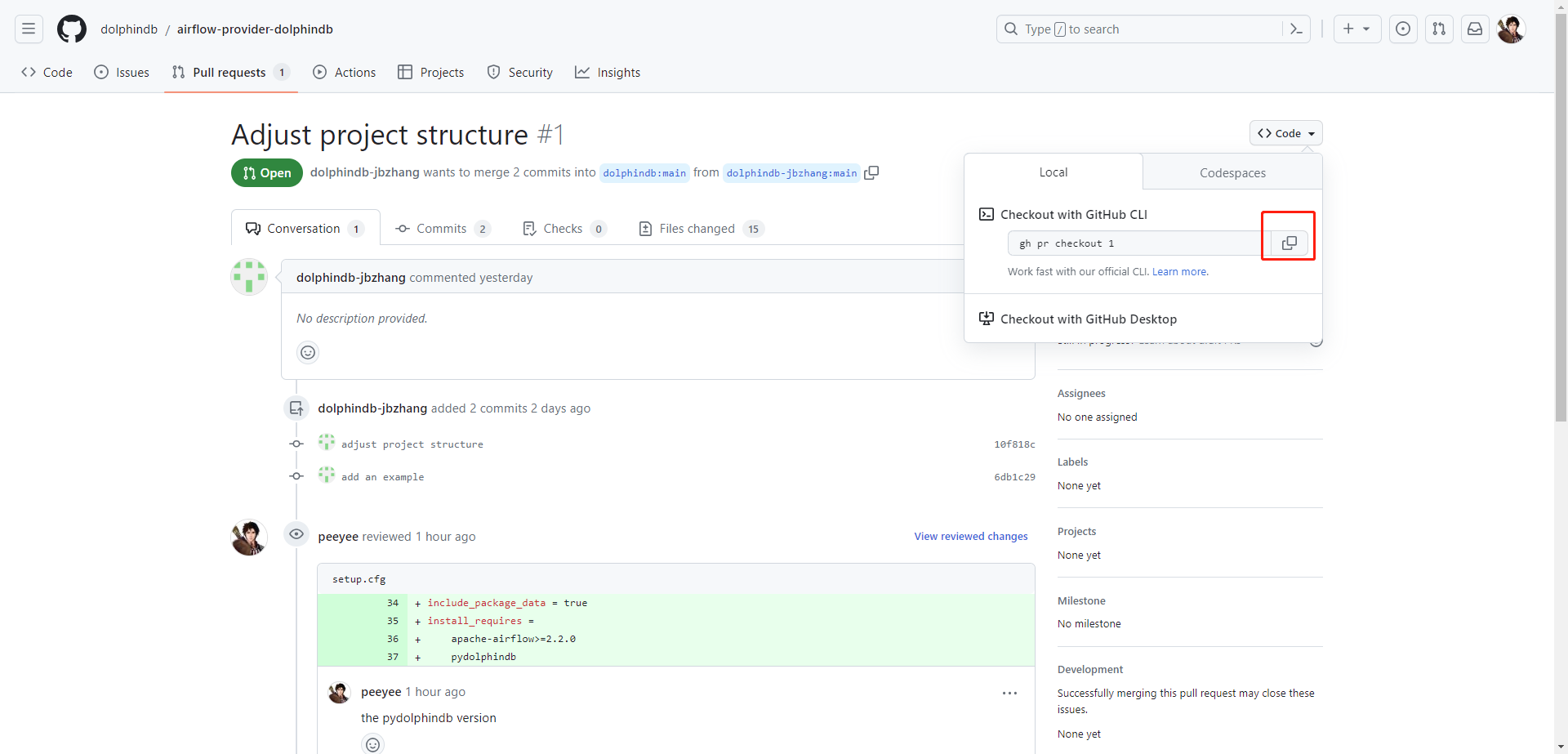Open the Pull requests tab

(x=231, y=73)
